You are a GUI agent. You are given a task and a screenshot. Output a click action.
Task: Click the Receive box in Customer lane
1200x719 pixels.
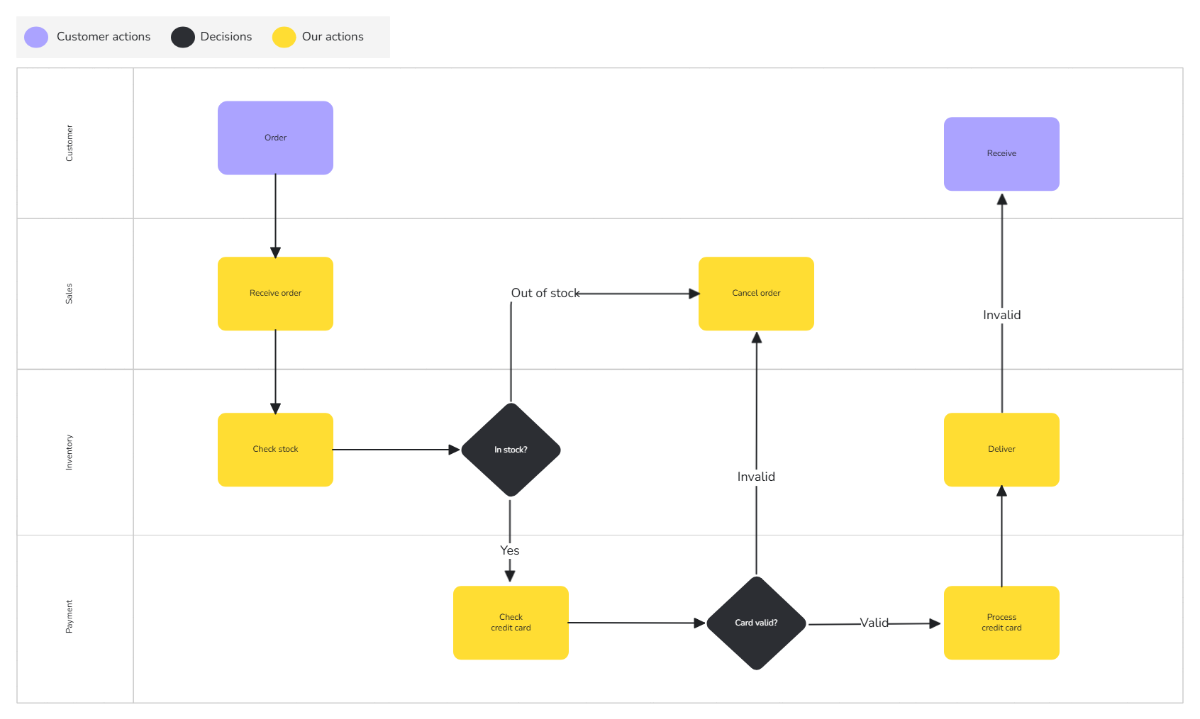[1001, 153]
